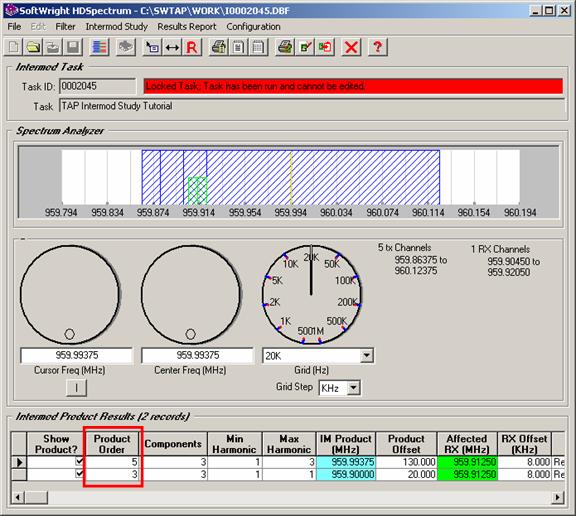Open the Intermod Study menu

coord(116,27)
